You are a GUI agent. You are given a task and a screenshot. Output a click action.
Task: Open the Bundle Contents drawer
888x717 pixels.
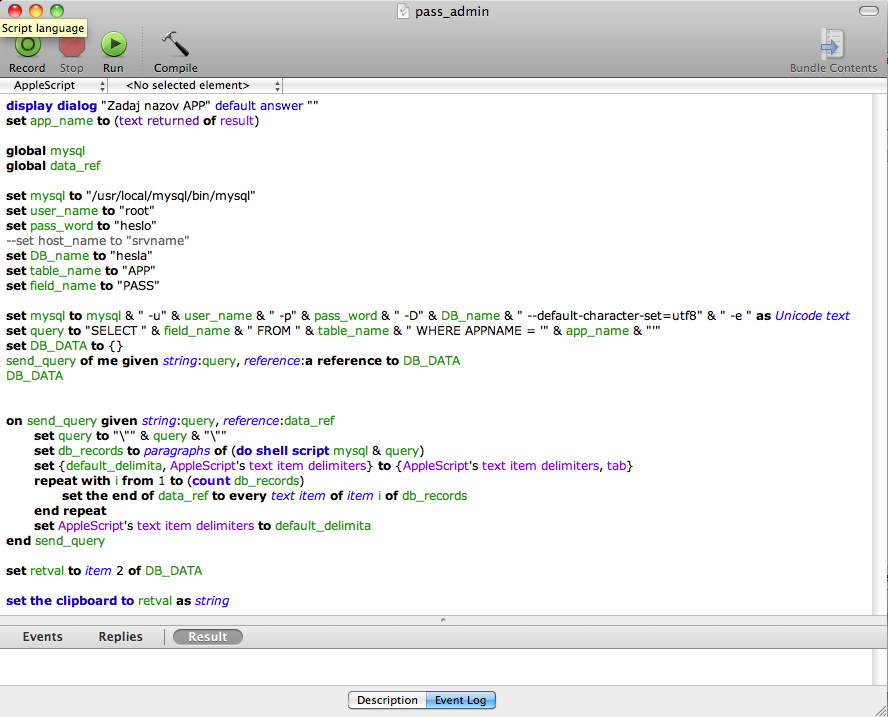[832, 44]
